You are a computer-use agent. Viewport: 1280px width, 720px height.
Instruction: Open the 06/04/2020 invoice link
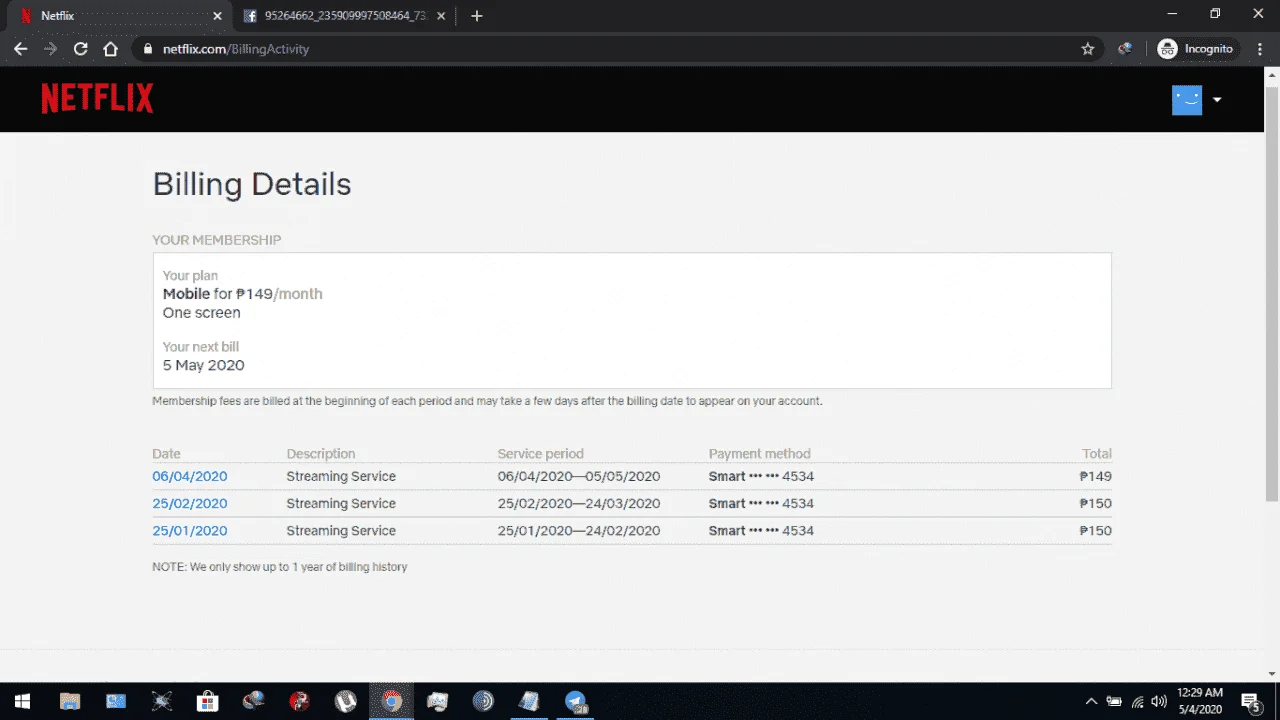[x=190, y=477]
